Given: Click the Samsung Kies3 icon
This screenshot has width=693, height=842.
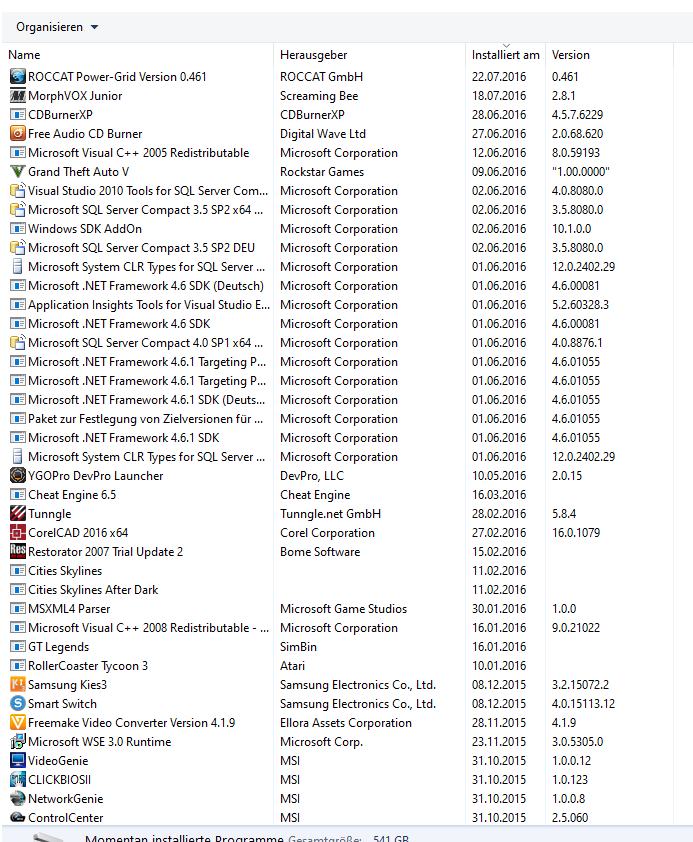Looking at the screenshot, I should coord(18,684).
